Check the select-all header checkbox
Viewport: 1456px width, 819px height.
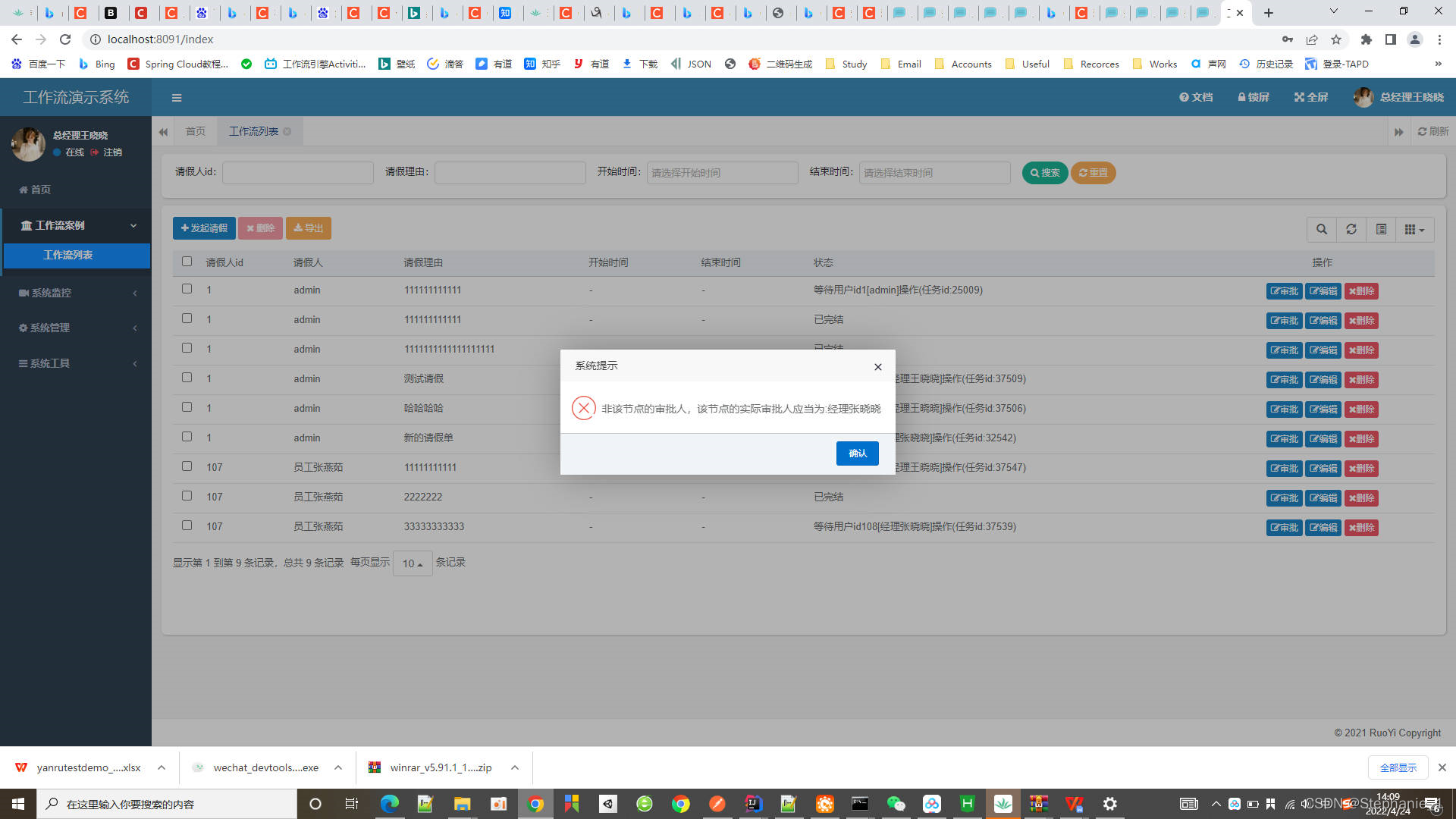(x=187, y=262)
